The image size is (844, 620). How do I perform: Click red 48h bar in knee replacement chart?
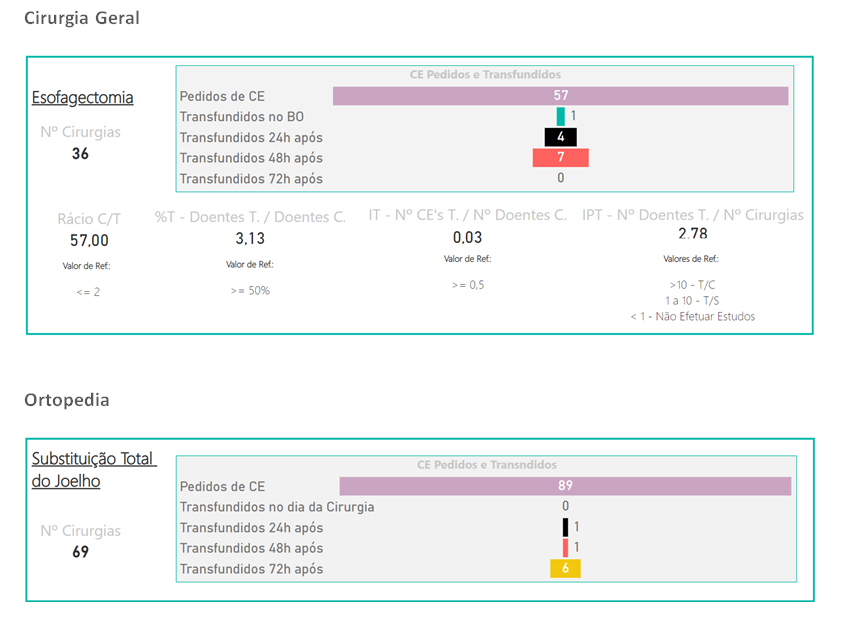565,548
